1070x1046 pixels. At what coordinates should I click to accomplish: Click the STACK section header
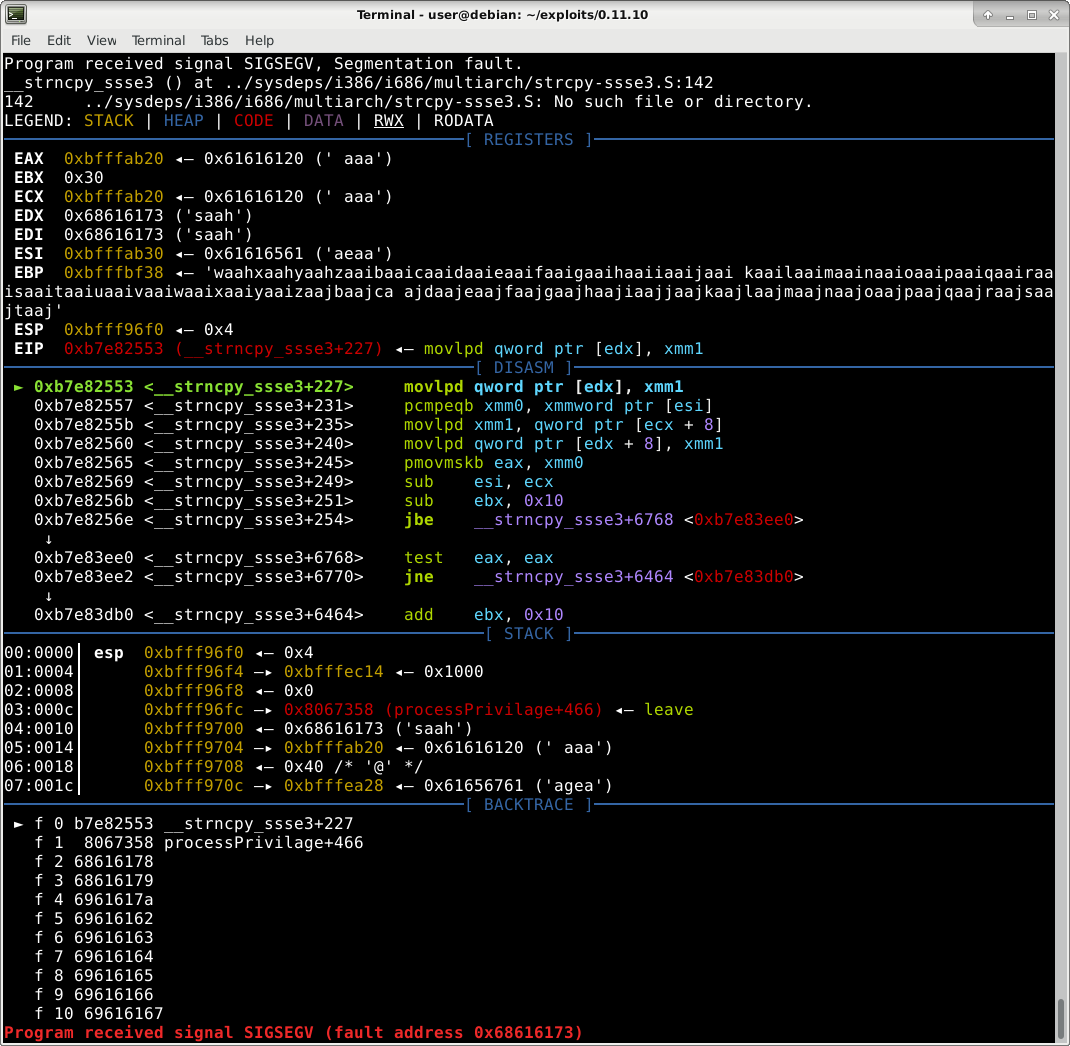pos(528,633)
